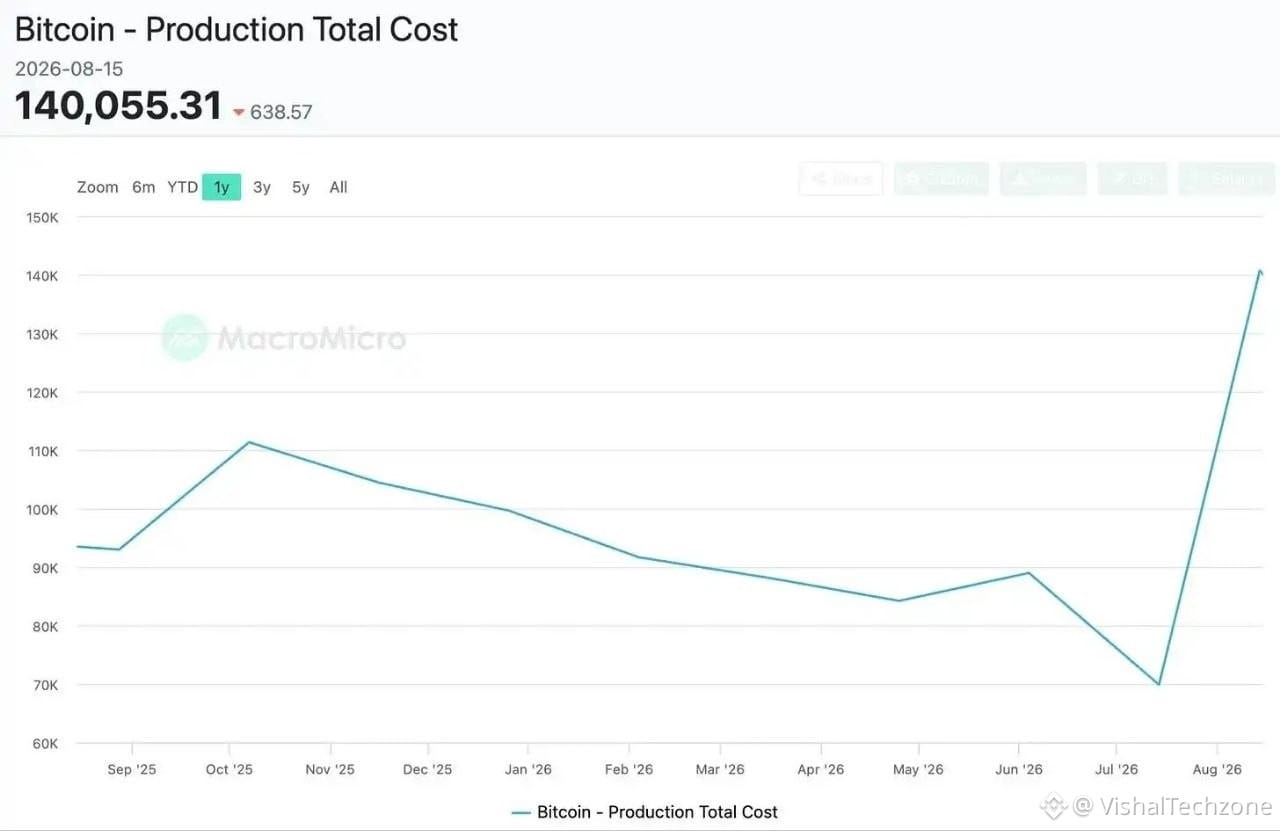Select the highlighted 1y zoom option

tap(221, 187)
